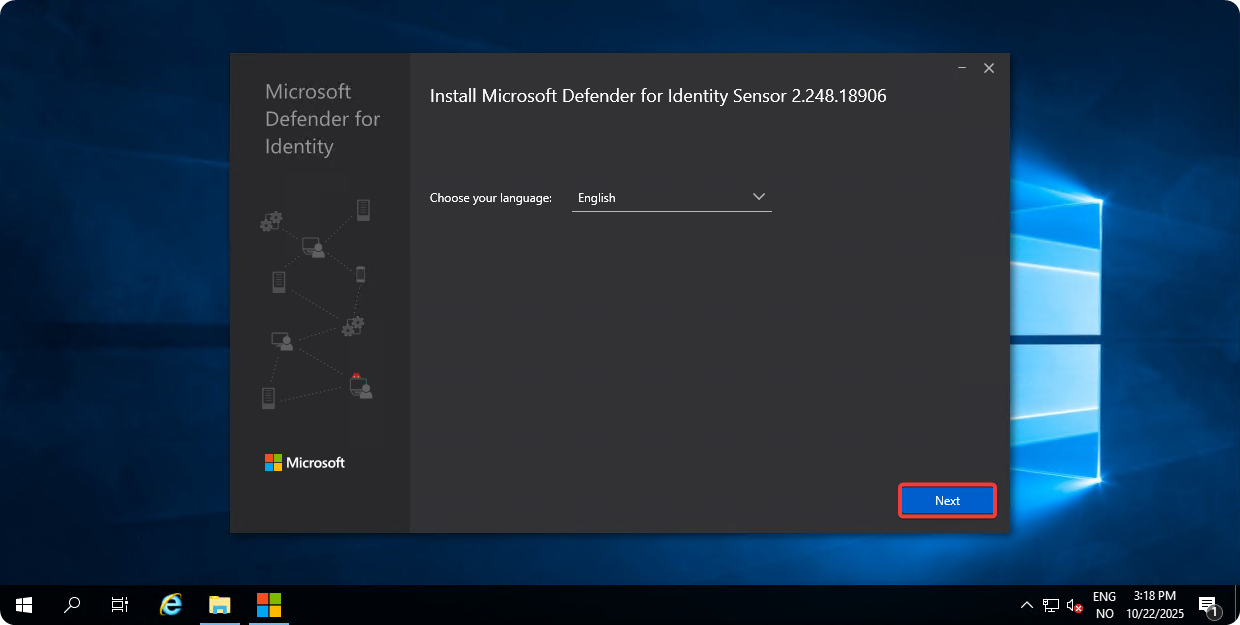Open the Action Center notifications icon
Image resolution: width=1240 pixels, height=625 pixels.
(1207, 605)
